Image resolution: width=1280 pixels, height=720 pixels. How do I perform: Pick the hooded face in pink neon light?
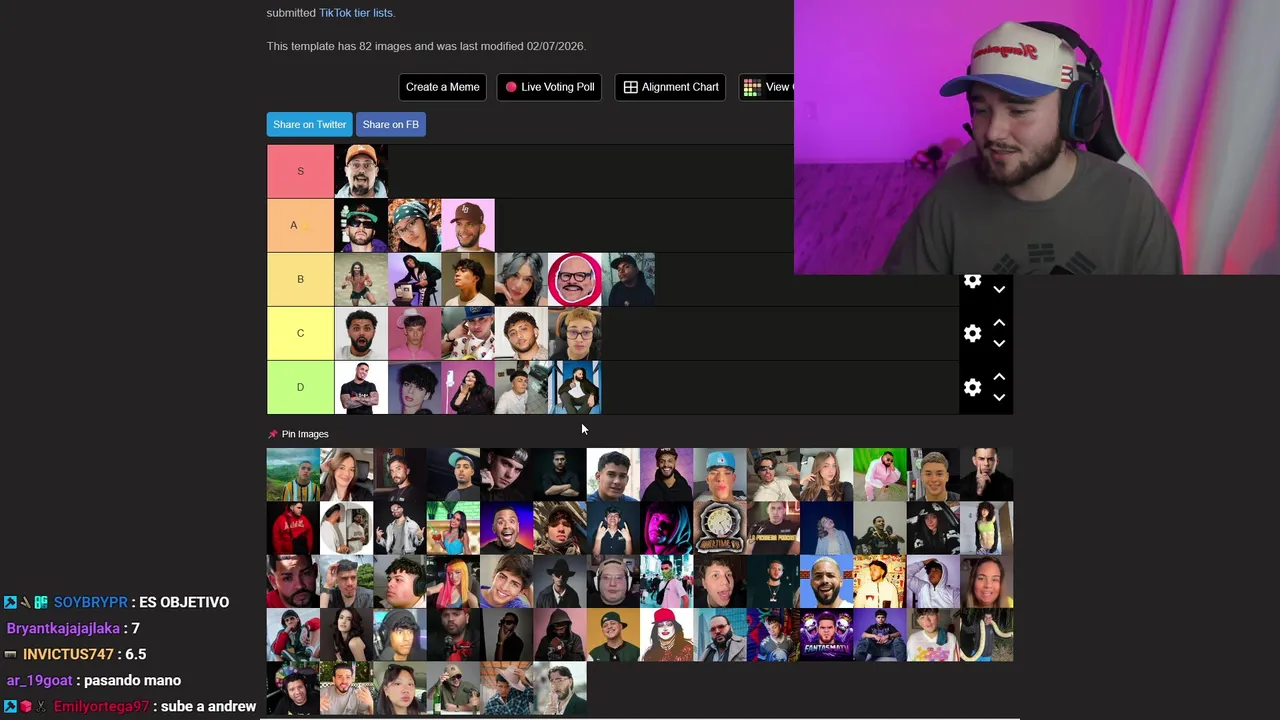667,528
